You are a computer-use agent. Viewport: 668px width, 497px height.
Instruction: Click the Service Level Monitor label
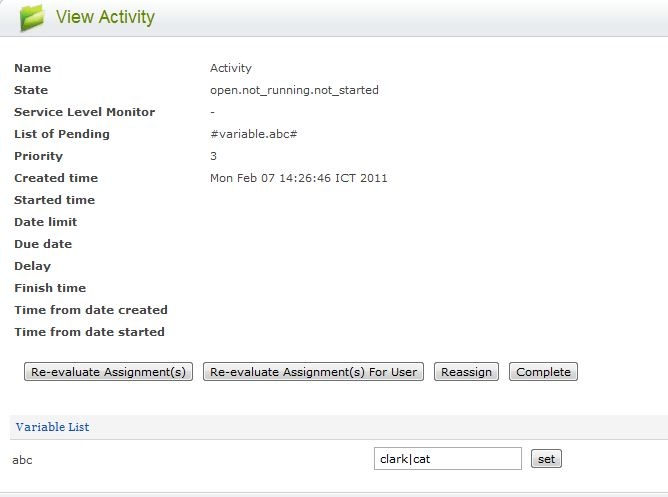(x=84, y=112)
